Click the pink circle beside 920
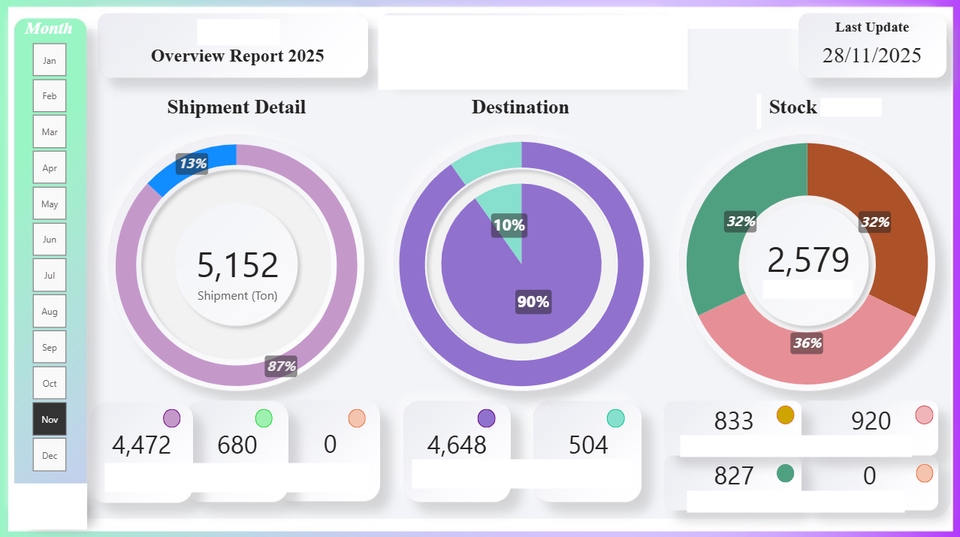Viewport: 960px width, 537px height. coord(924,415)
